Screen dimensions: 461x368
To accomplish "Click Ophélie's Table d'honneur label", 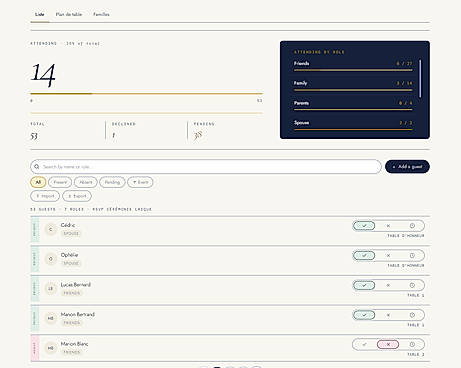I will [x=406, y=265].
